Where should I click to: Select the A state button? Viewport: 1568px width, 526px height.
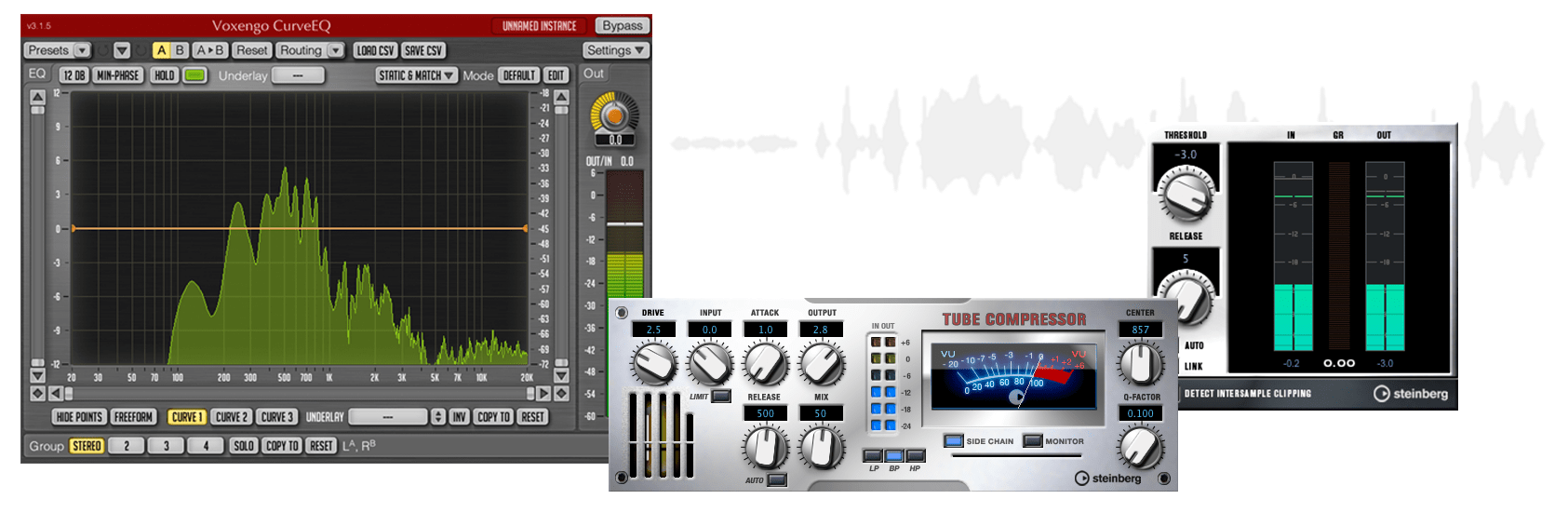pos(162,50)
